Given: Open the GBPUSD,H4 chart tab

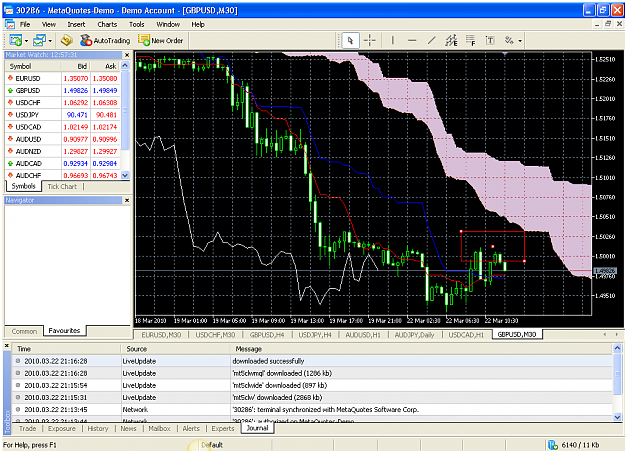Looking at the screenshot, I should 267,335.
